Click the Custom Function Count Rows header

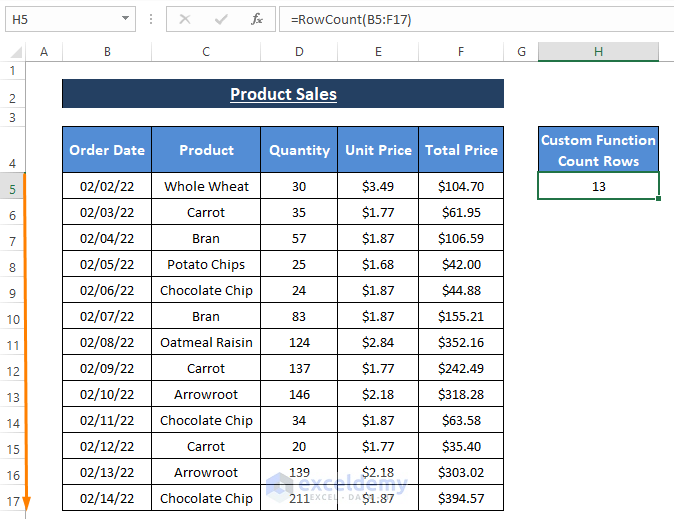[598, 150]
